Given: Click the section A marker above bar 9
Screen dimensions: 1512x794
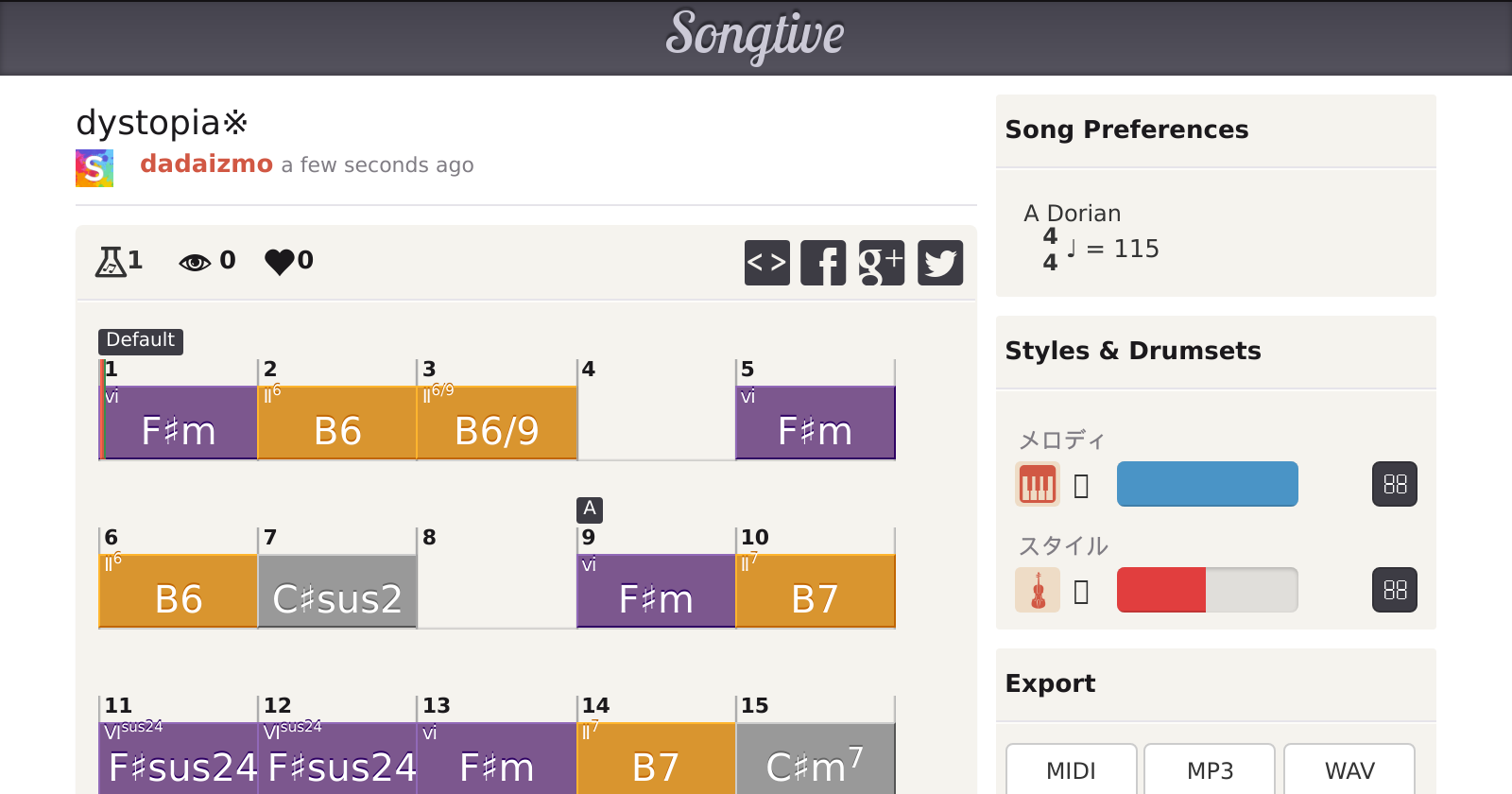Looking at the screenshot, I should pyautogui.click(x=590, y=509).
